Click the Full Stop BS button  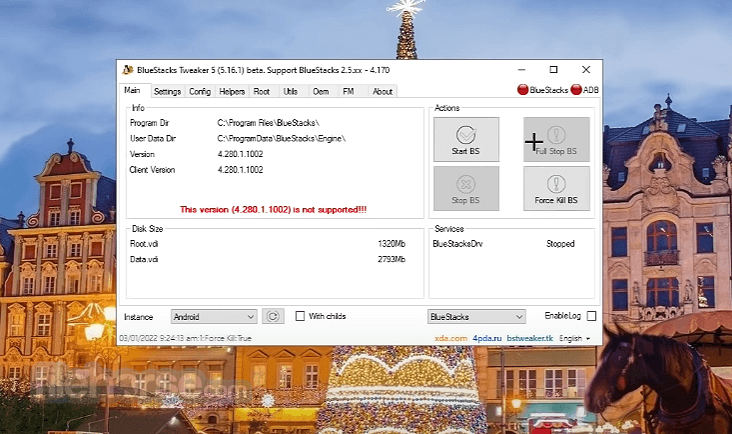coord(556,139)
